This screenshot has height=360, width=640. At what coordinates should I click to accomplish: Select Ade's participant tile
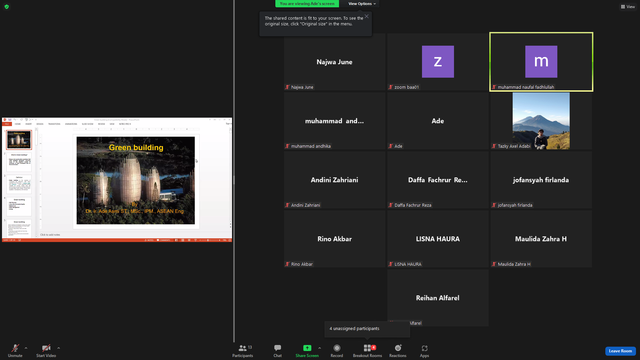click(x=438, y=121)
